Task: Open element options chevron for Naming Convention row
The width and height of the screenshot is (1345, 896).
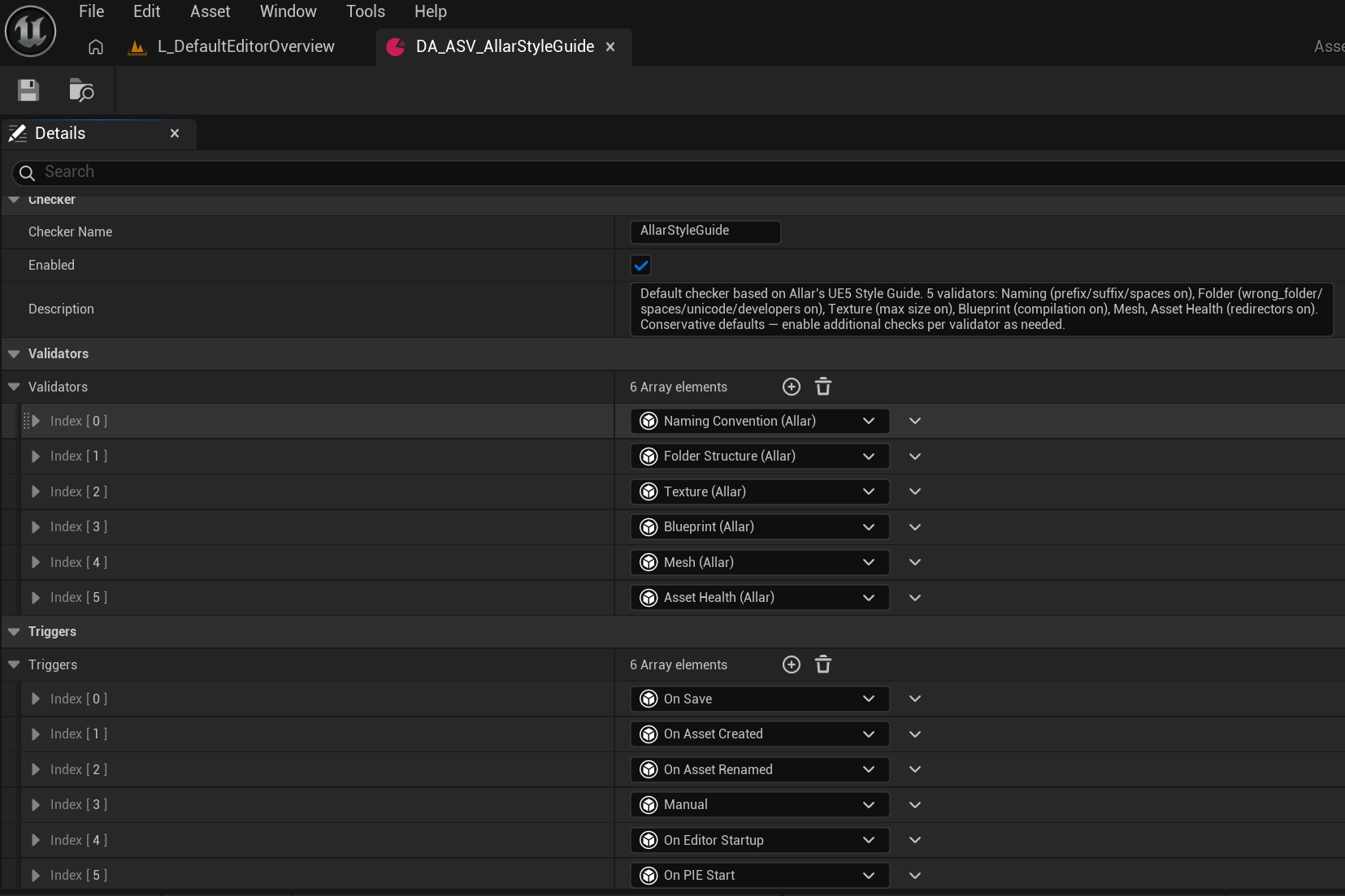Action: pyautogui.click(x=915, y=421)
